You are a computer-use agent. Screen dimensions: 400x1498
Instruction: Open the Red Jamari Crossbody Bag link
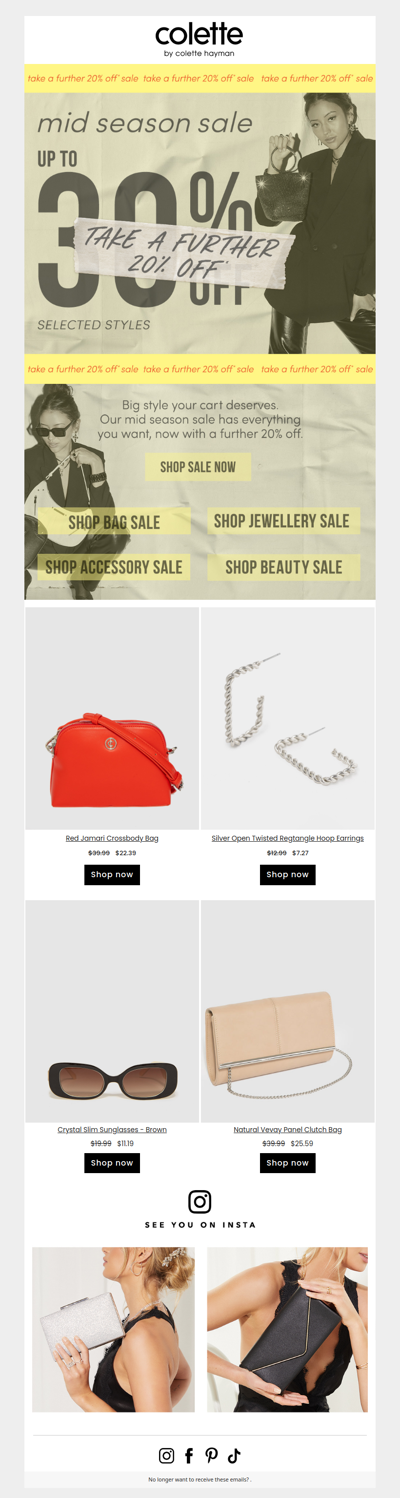(112, 838)
